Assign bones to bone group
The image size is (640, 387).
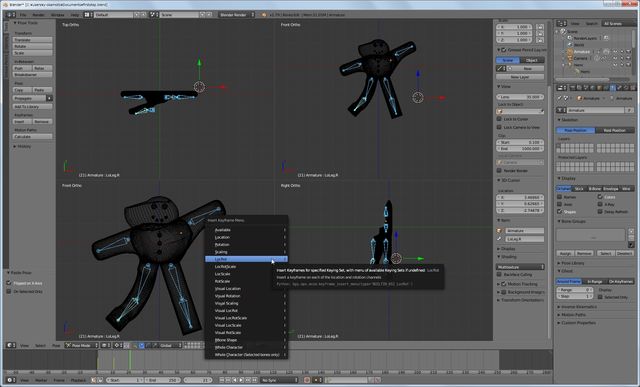[x=565, y=253]
